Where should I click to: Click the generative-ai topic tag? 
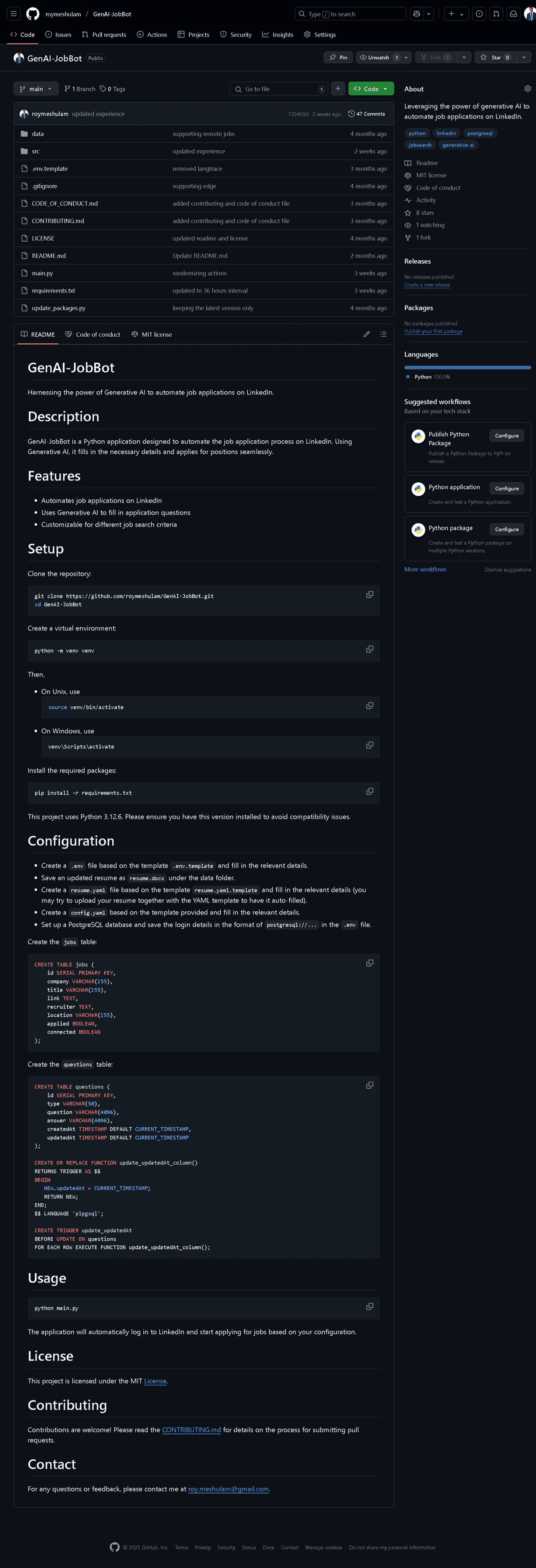tap(458, 145)
